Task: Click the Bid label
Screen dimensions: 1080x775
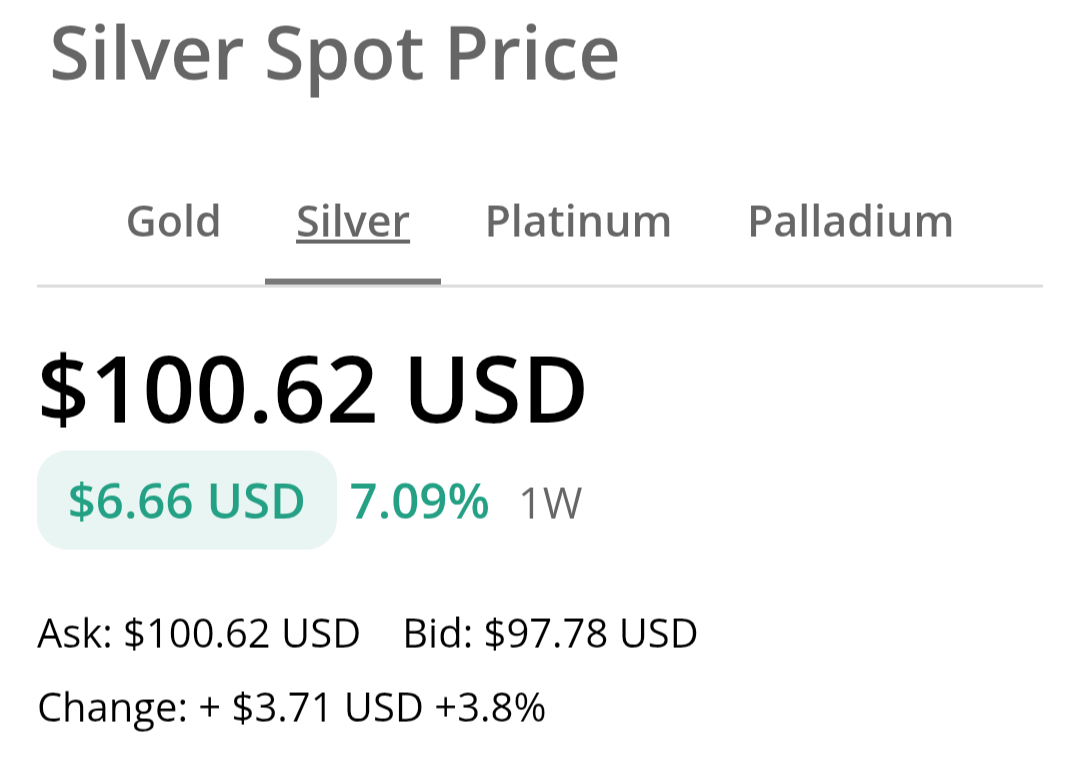Action: point(438,634)
